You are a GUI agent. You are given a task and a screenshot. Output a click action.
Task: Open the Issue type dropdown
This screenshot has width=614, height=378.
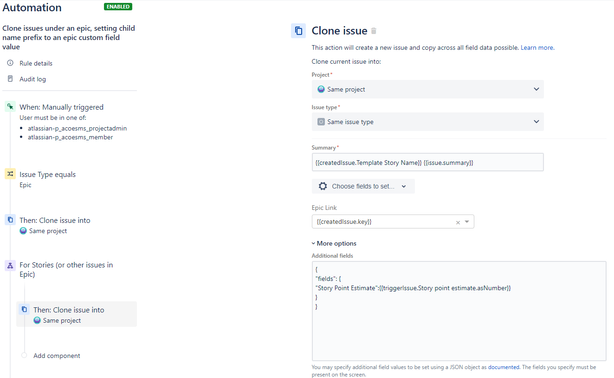pos(428,122)
